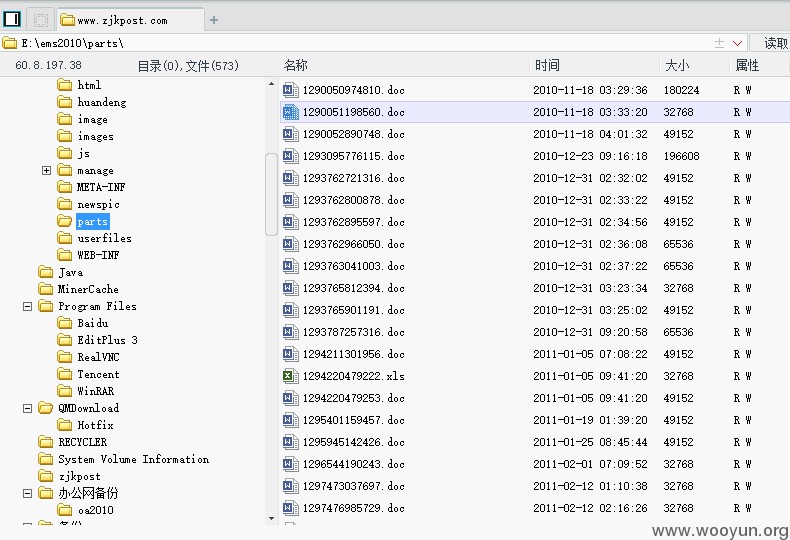Select the EditPlus 3 folder icon
The width and height of the screenshot is (790, 540).
[64, 340]
